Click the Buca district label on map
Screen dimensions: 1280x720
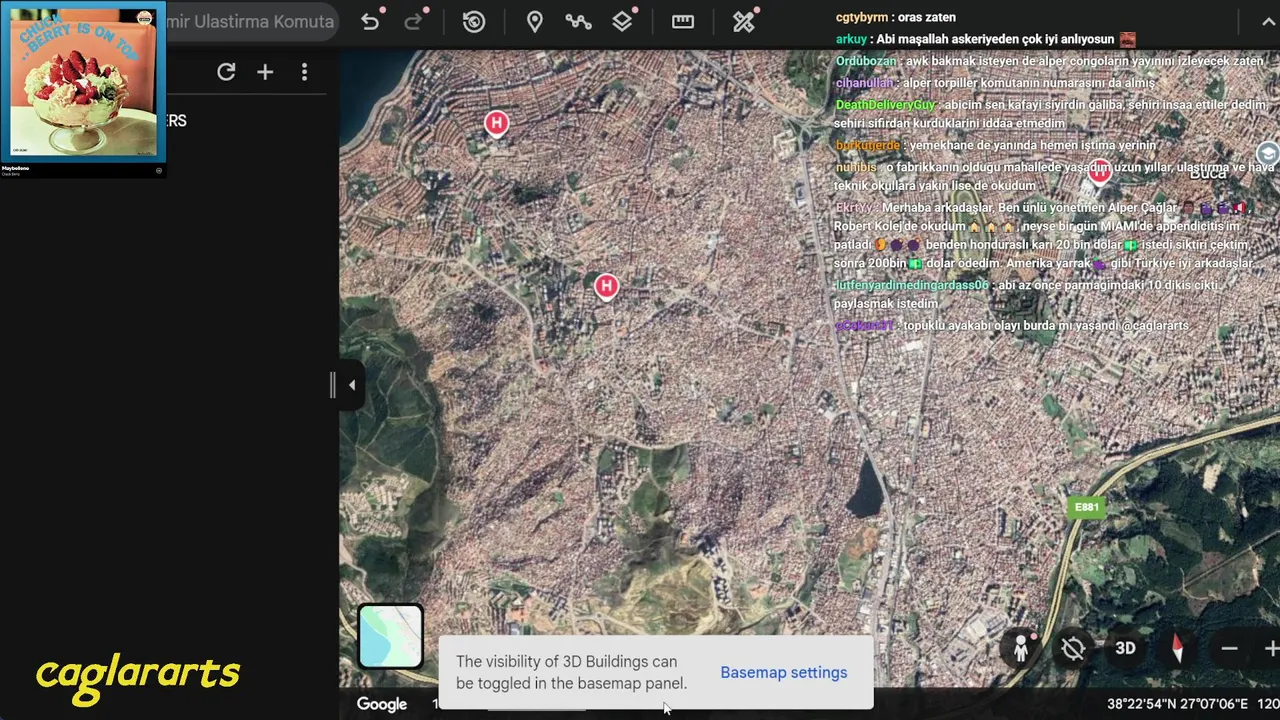[1208, 173]
